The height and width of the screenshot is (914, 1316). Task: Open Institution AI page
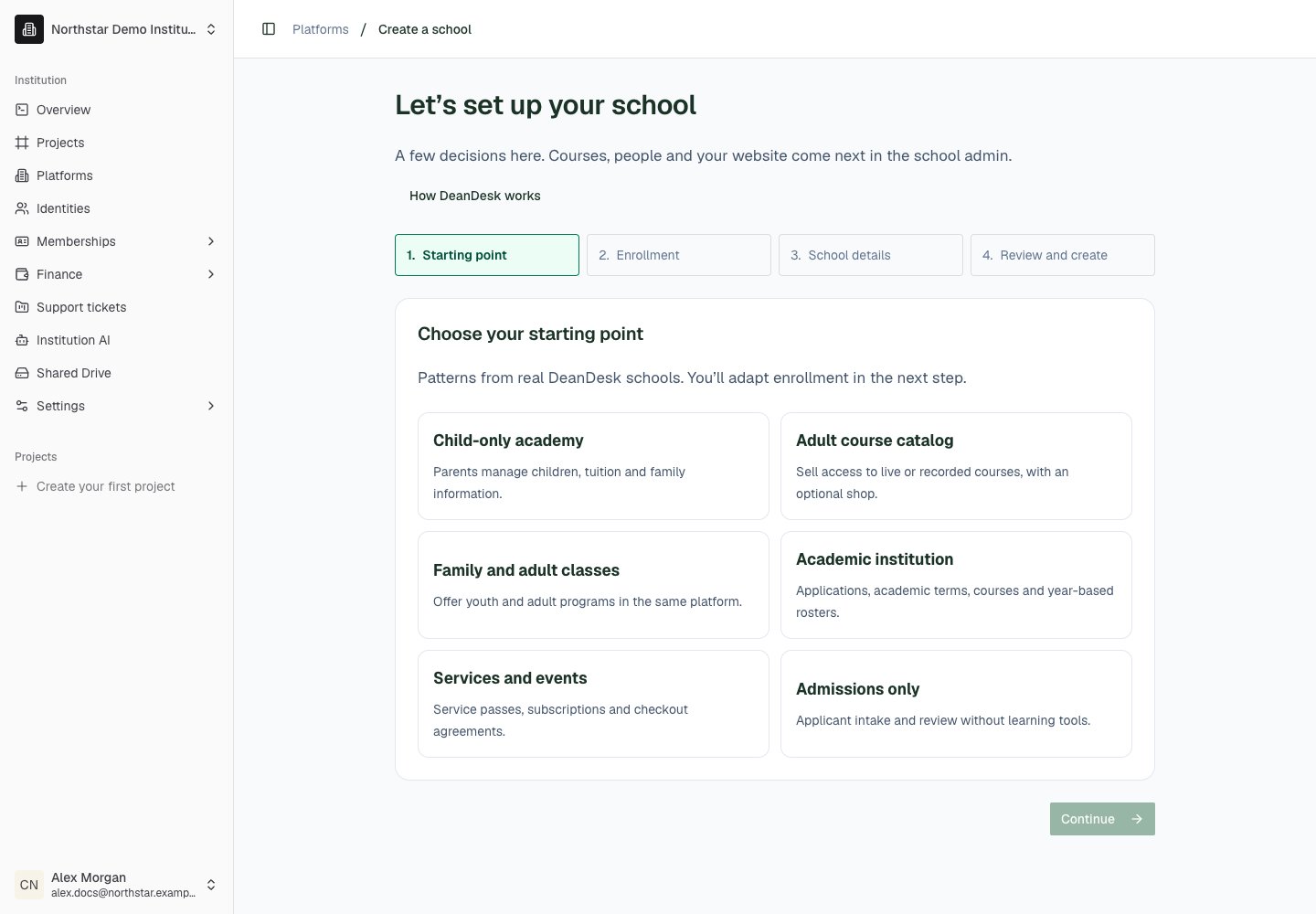click(x=117, y=340)
